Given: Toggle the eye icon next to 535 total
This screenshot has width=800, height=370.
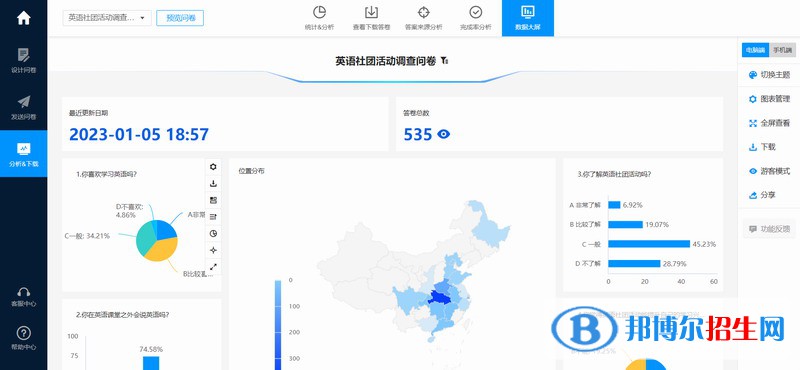Looking at the screenshot, I should pyautogui.click(x=443, y=134).
